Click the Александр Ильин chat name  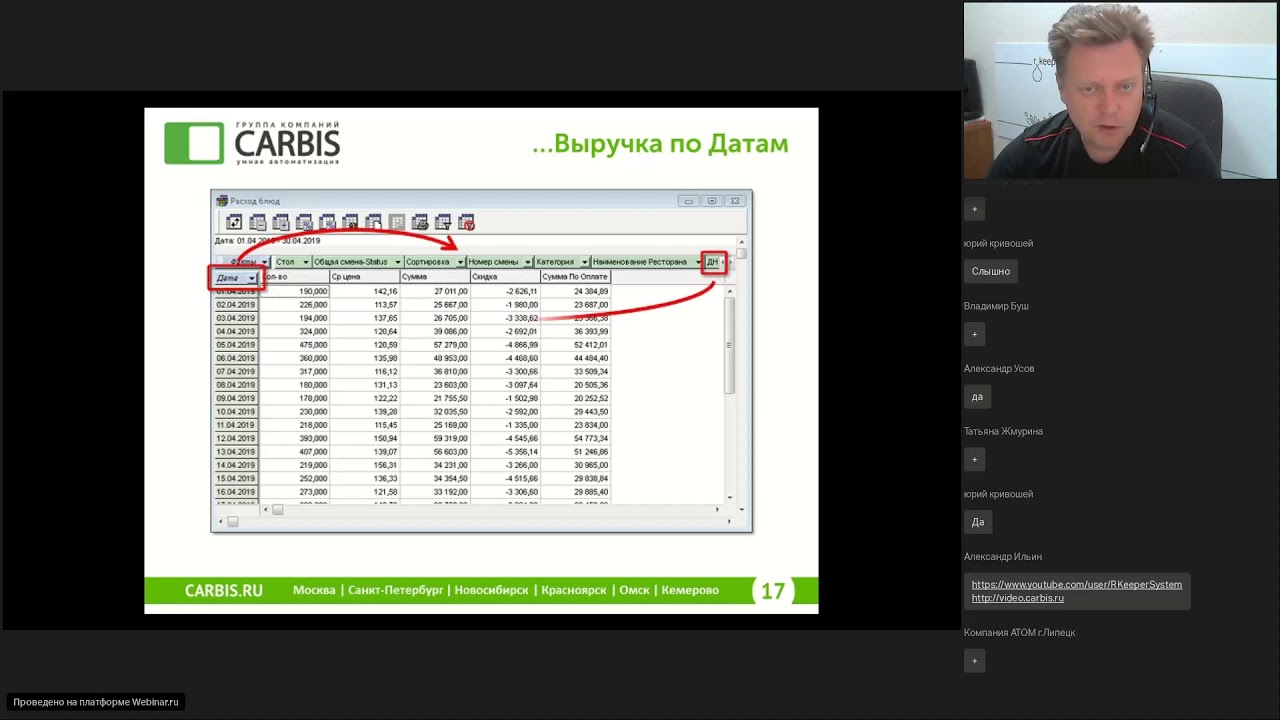[1002, 557]
